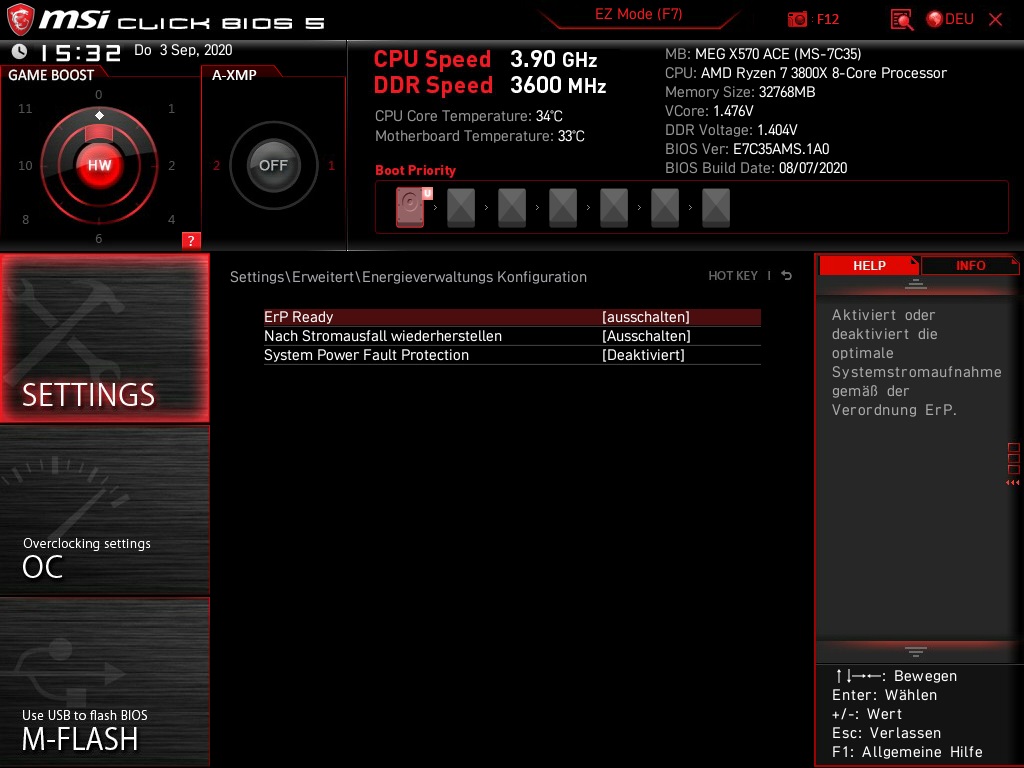Click the CPU Core Temperature 34°C text

tap(468, 116)
